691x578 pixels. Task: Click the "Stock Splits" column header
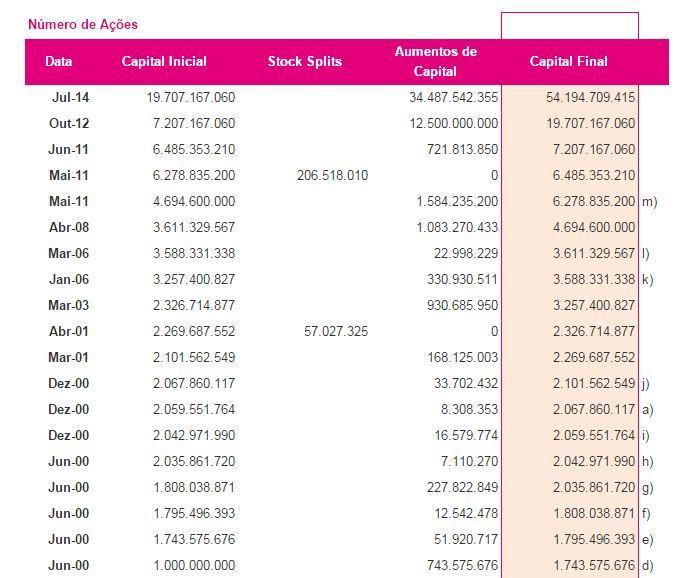305,62
